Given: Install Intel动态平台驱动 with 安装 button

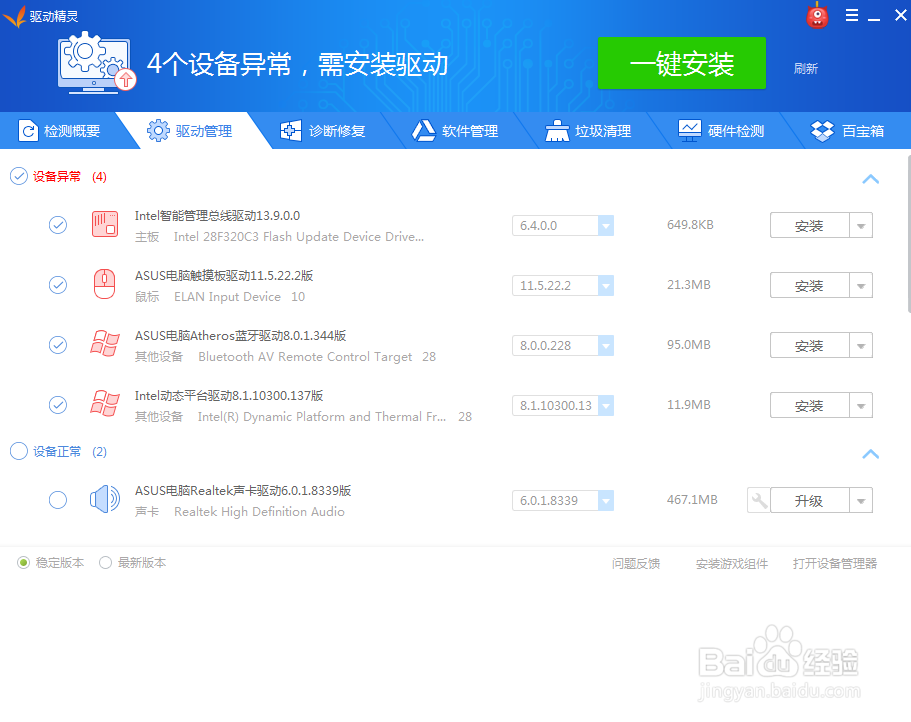Looking at the screenshot, I should pos(809,405).
